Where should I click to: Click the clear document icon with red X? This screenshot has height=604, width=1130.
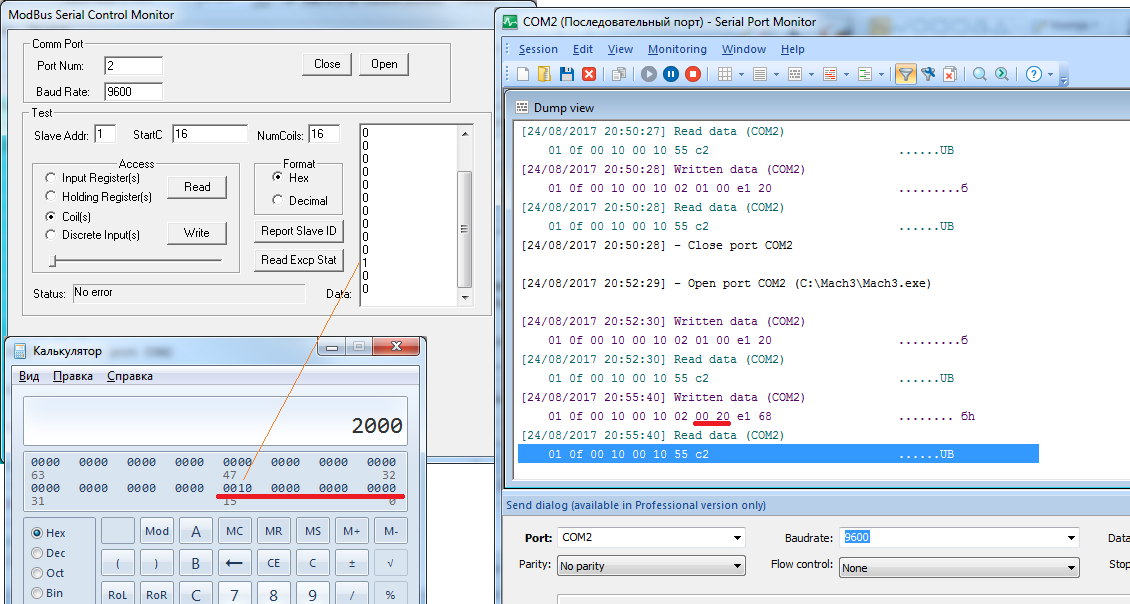click(x=950, y=74)
